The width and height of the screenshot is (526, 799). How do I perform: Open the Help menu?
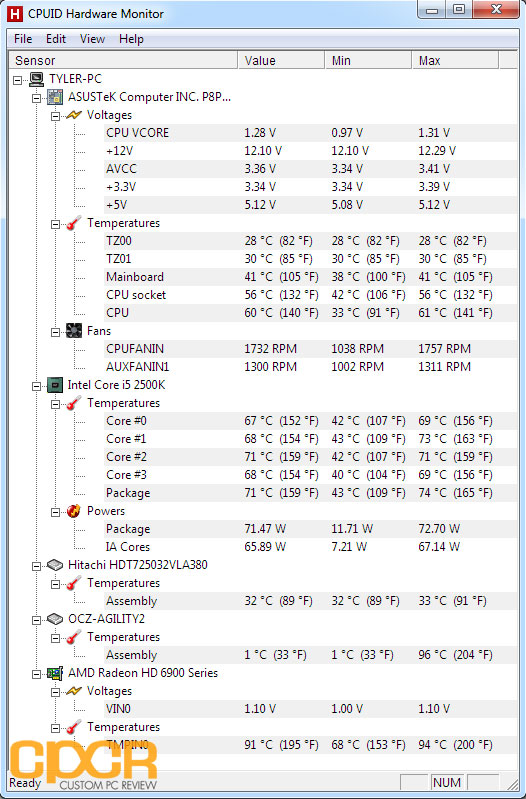click(x=131, y=39)
